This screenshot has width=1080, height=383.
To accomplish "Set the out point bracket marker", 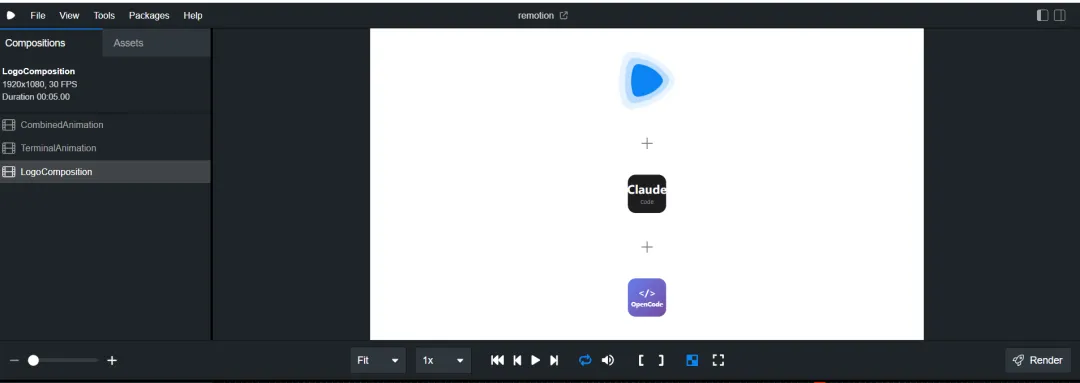I will pos(661,360).
